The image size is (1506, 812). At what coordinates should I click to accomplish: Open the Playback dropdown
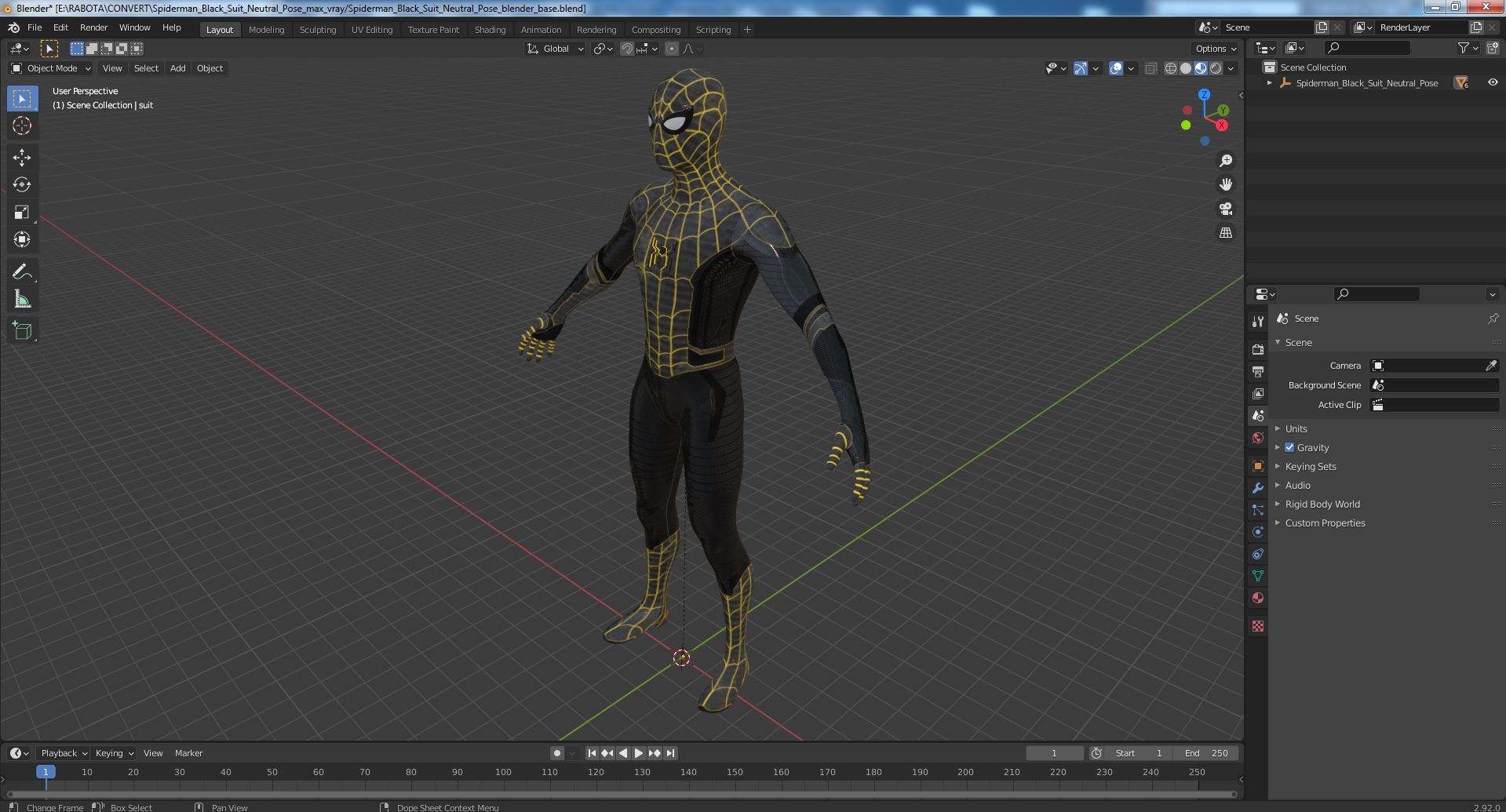click(x=64, y=753)
